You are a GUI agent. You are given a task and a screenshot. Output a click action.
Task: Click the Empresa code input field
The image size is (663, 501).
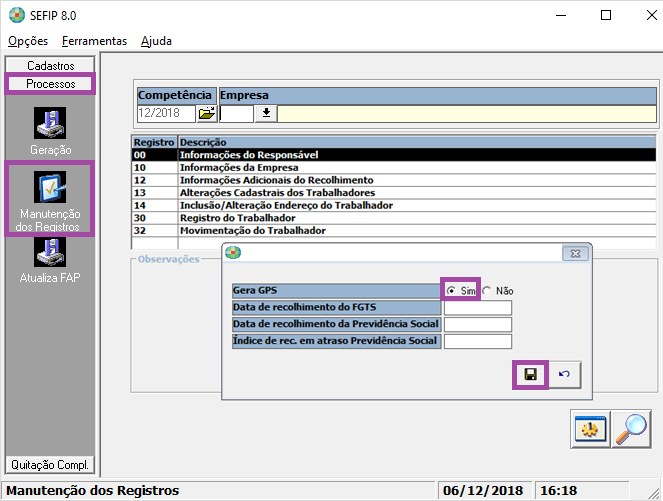tap(236, 113)
